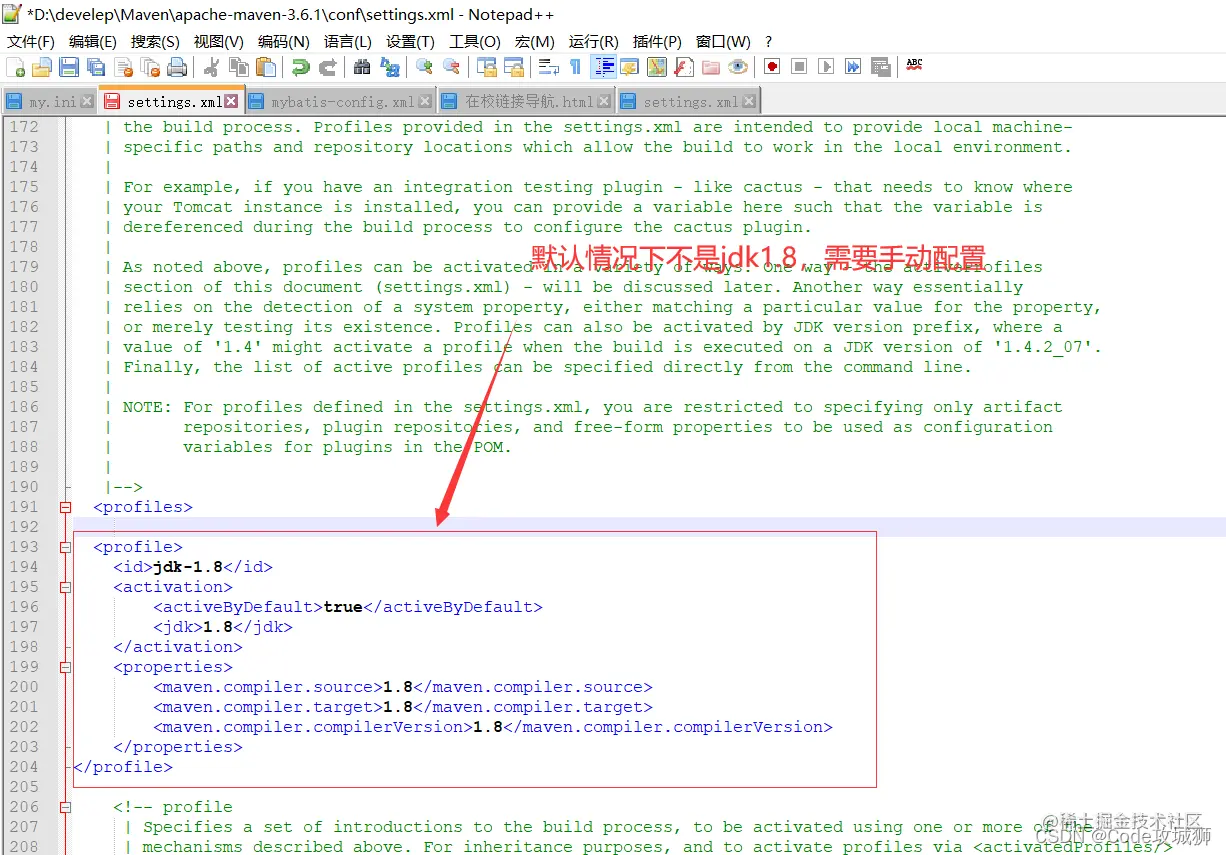Click the monitoring eye icon
This screenshot has width=1226, height=855.
[737, 67]
